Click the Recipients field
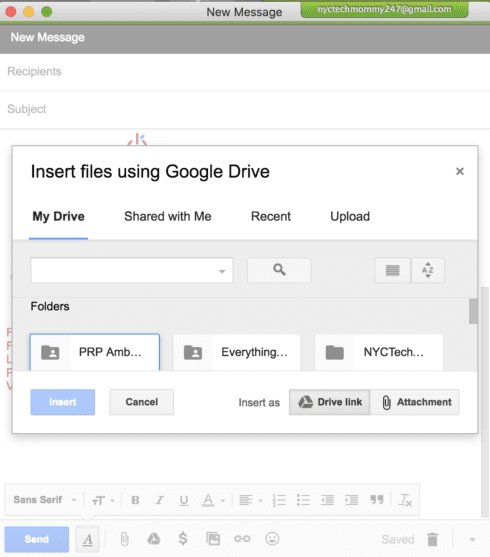This screenshot has width=490, height=557. coord(245,72)
